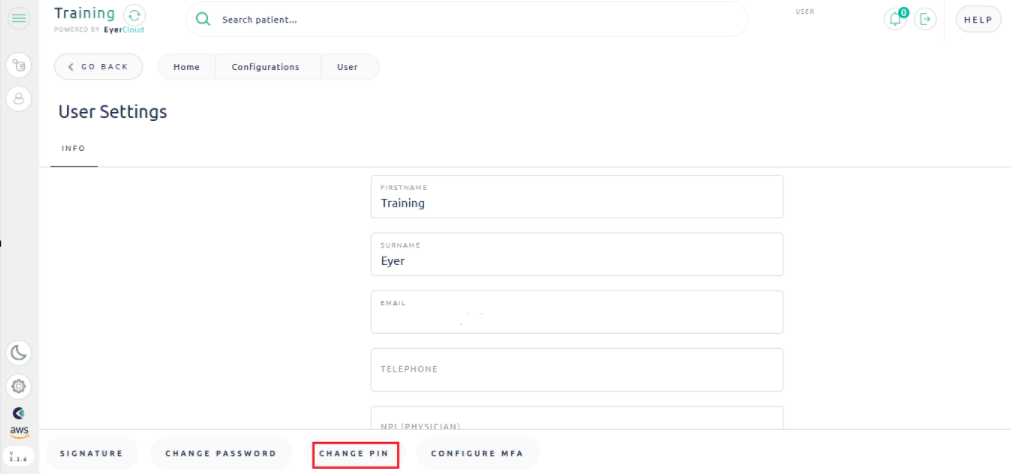Click the sync refresh icon beside Training
The height and width of the screenshot is (474, 1011).
[x=135, y=16]
